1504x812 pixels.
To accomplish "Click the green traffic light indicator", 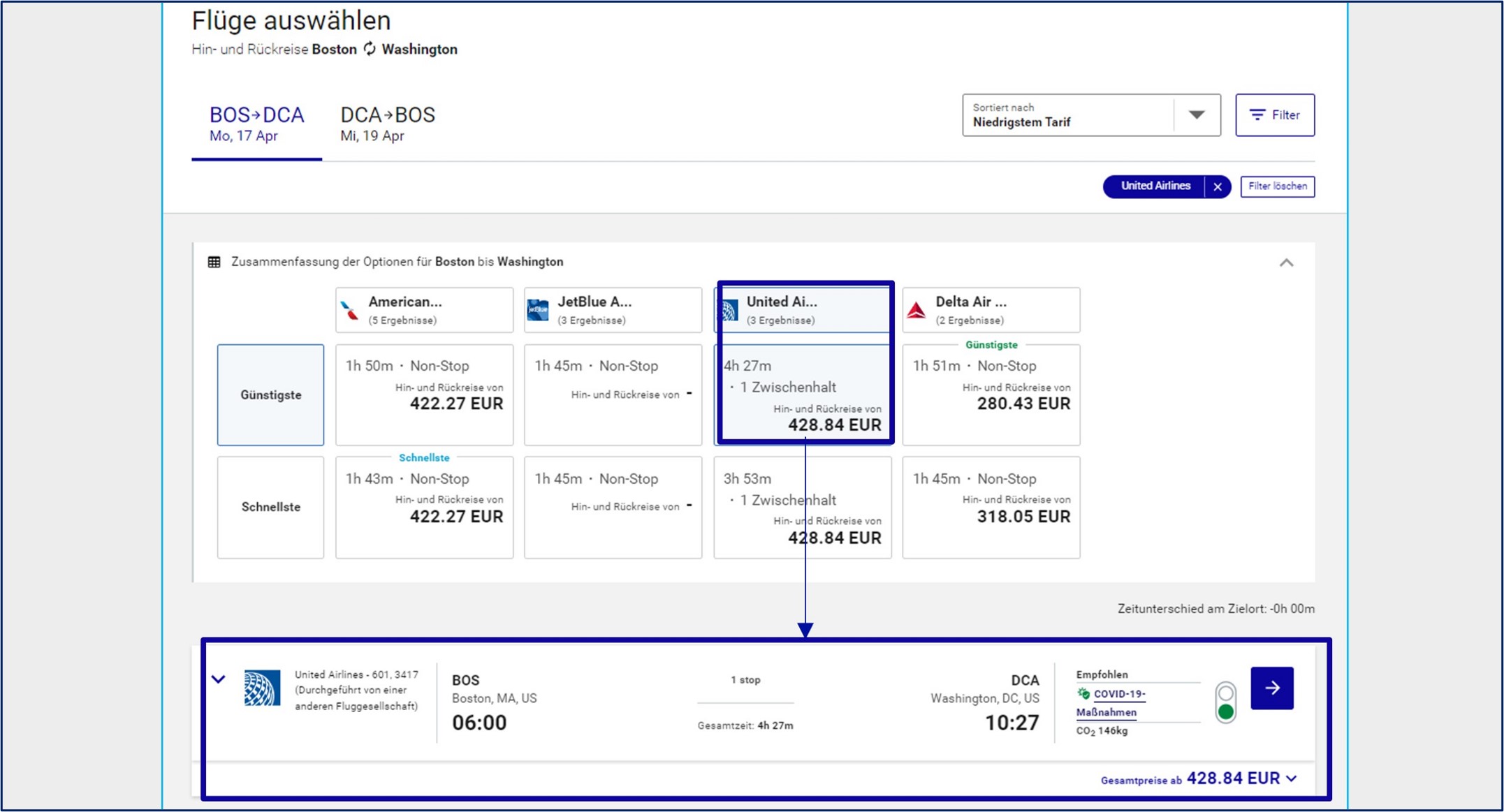I will [1225, 712].
